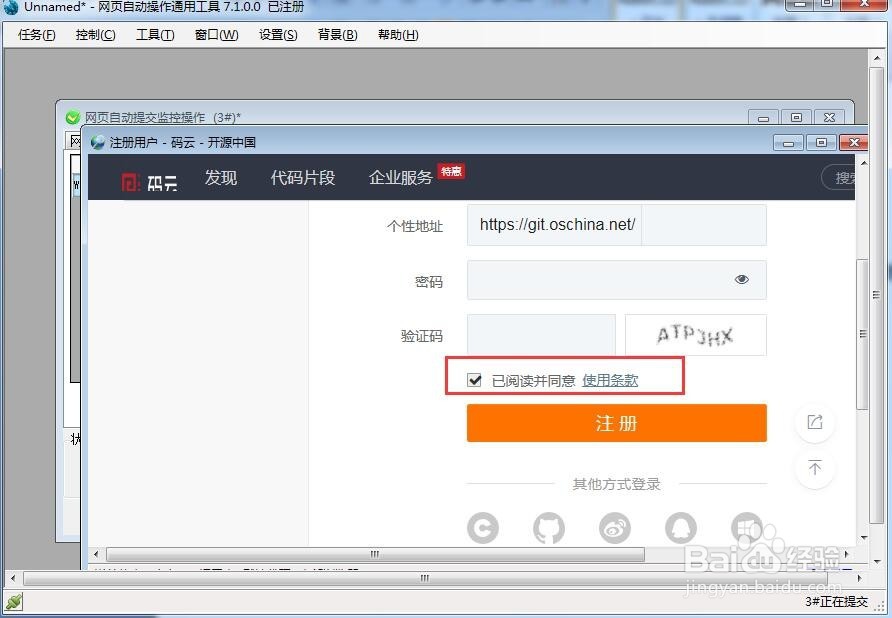
Task: Click the back-to-top arrow icon
Action: pos(814,468)
